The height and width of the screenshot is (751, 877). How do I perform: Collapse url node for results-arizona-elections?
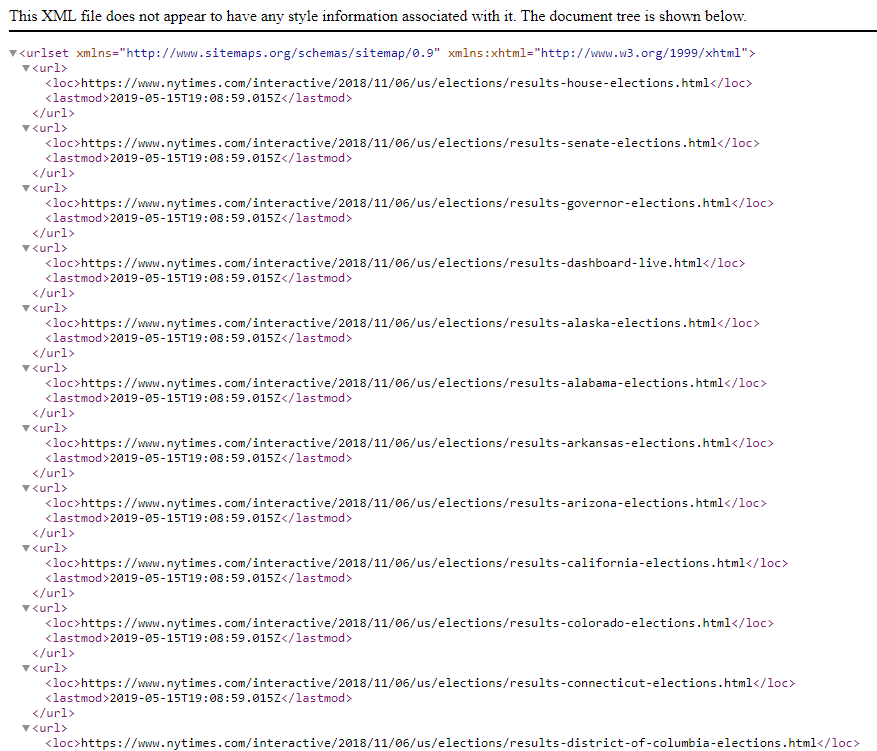pos(26,488)
